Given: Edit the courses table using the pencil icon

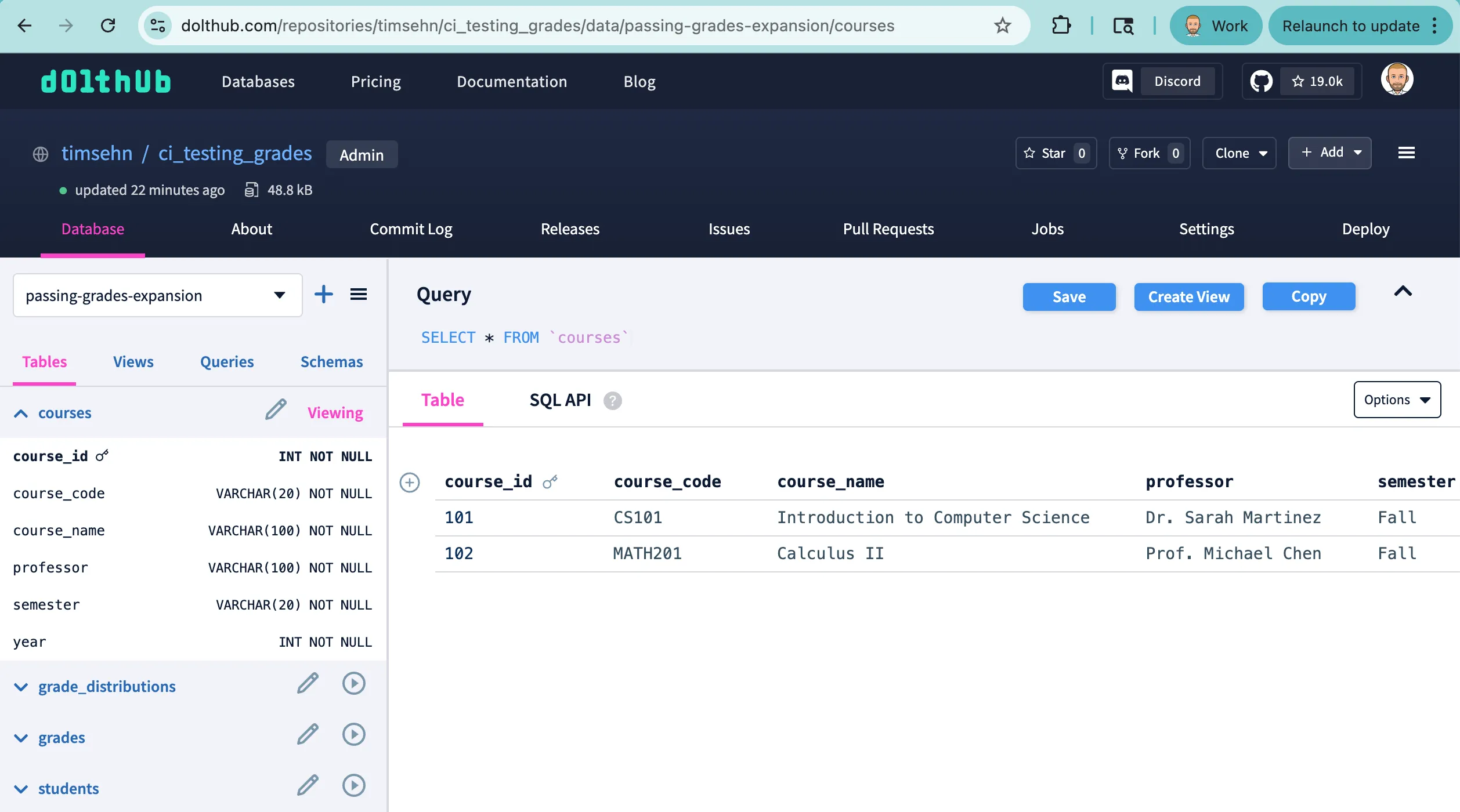Looking at the screenshot, I should [275, 410].
